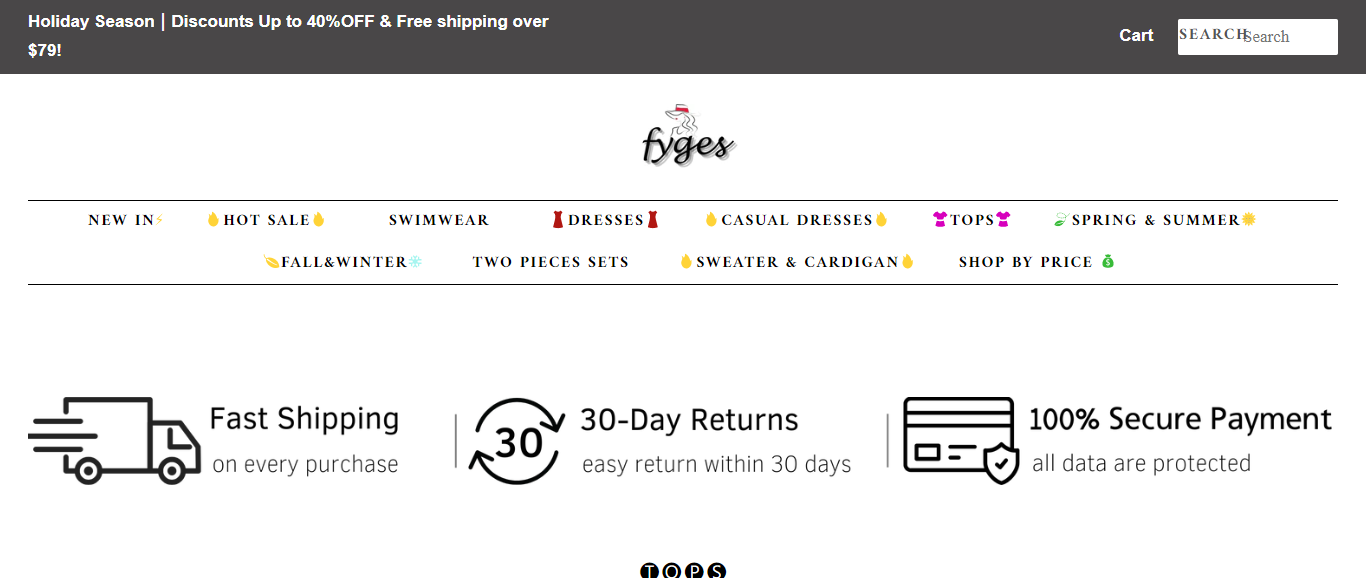This screenshot has width=1366, height=578.
Task: Click the secure payment card icon
Action: [x=960, y=440]
